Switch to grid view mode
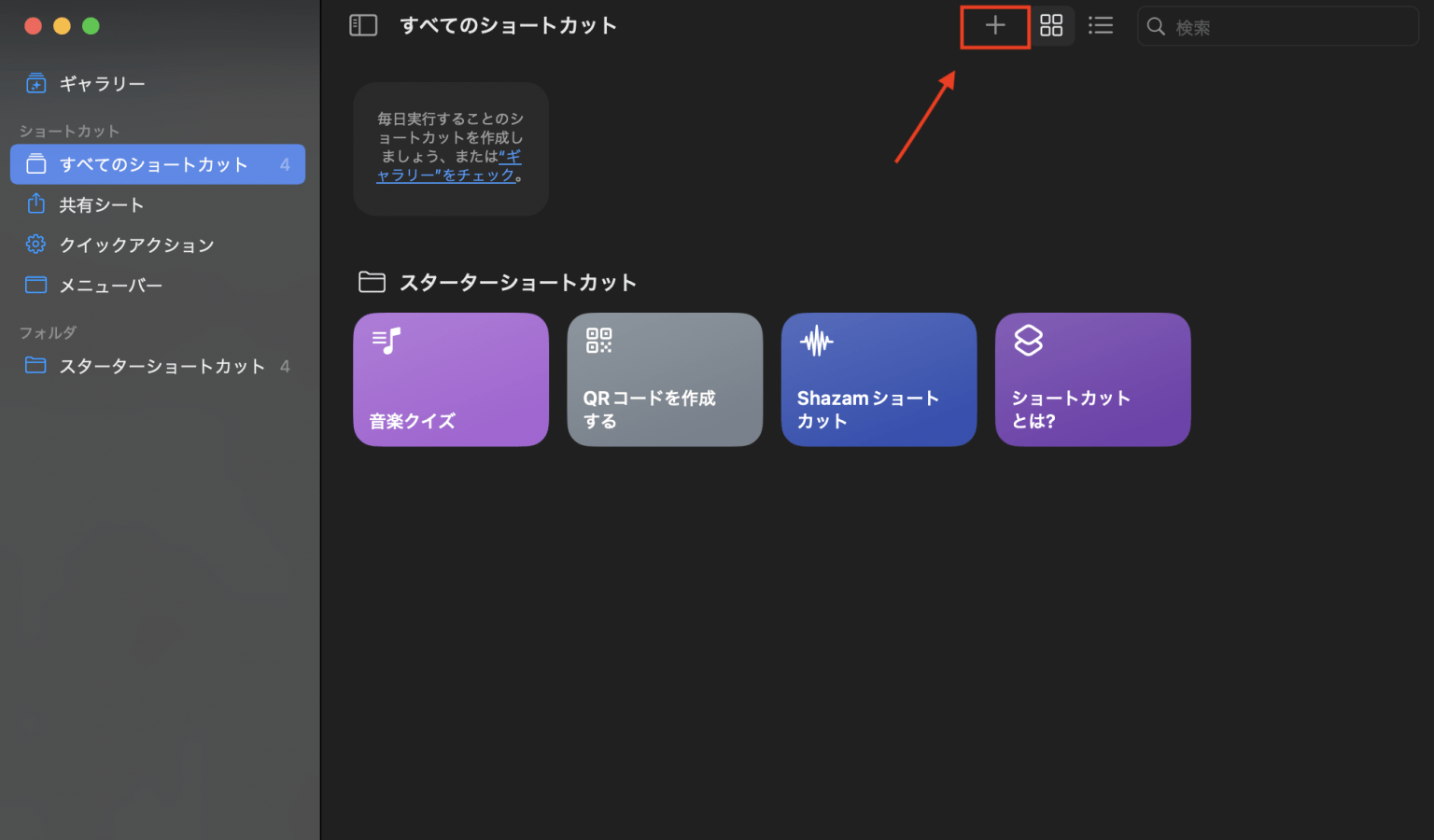Image resolution: width=1434 pixels, height=840 pixels. click(x=1051, y=25)
